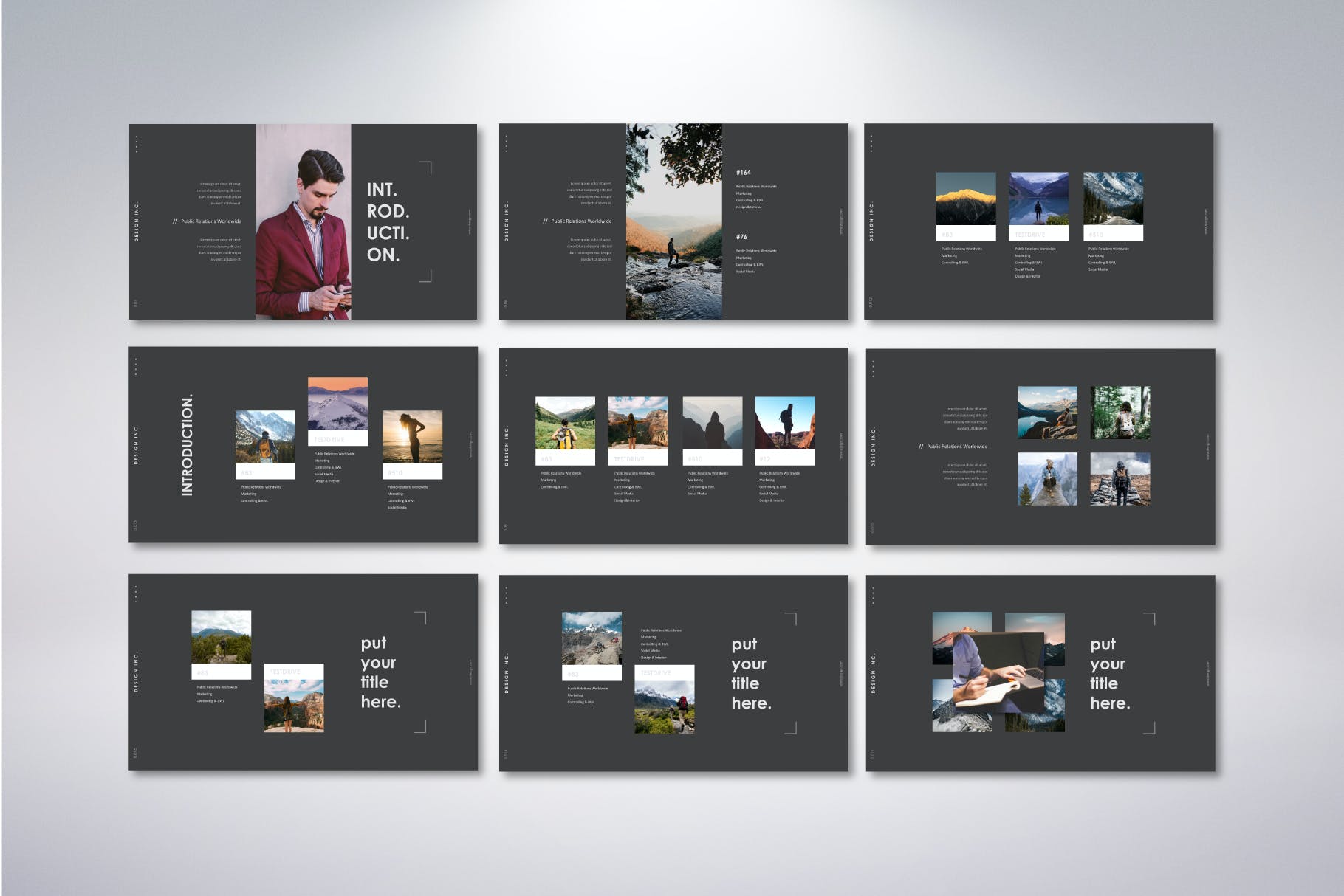Select the '#164' heading text
Image resolution: width=1344 pixels, height=896 pixels.
(x=743, y=173)
